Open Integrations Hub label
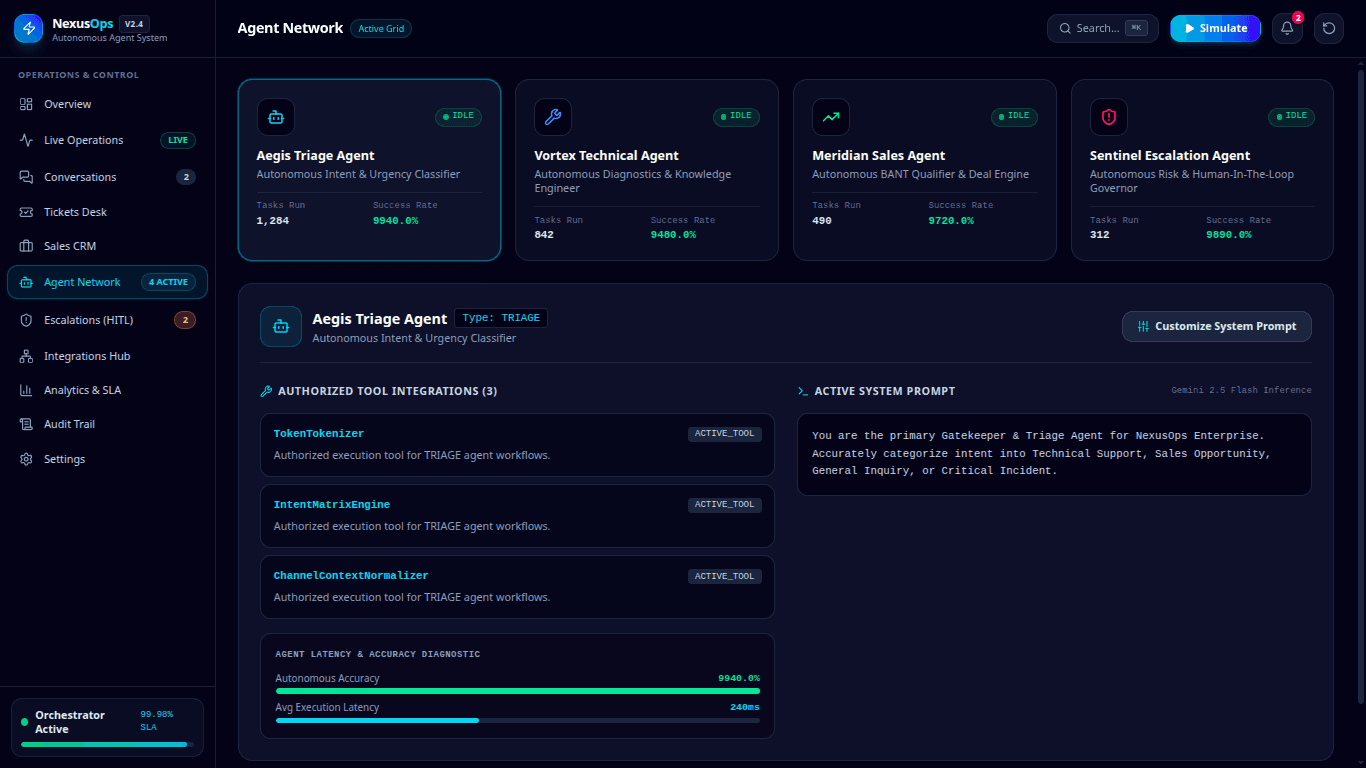 click(x=87, y=356)
